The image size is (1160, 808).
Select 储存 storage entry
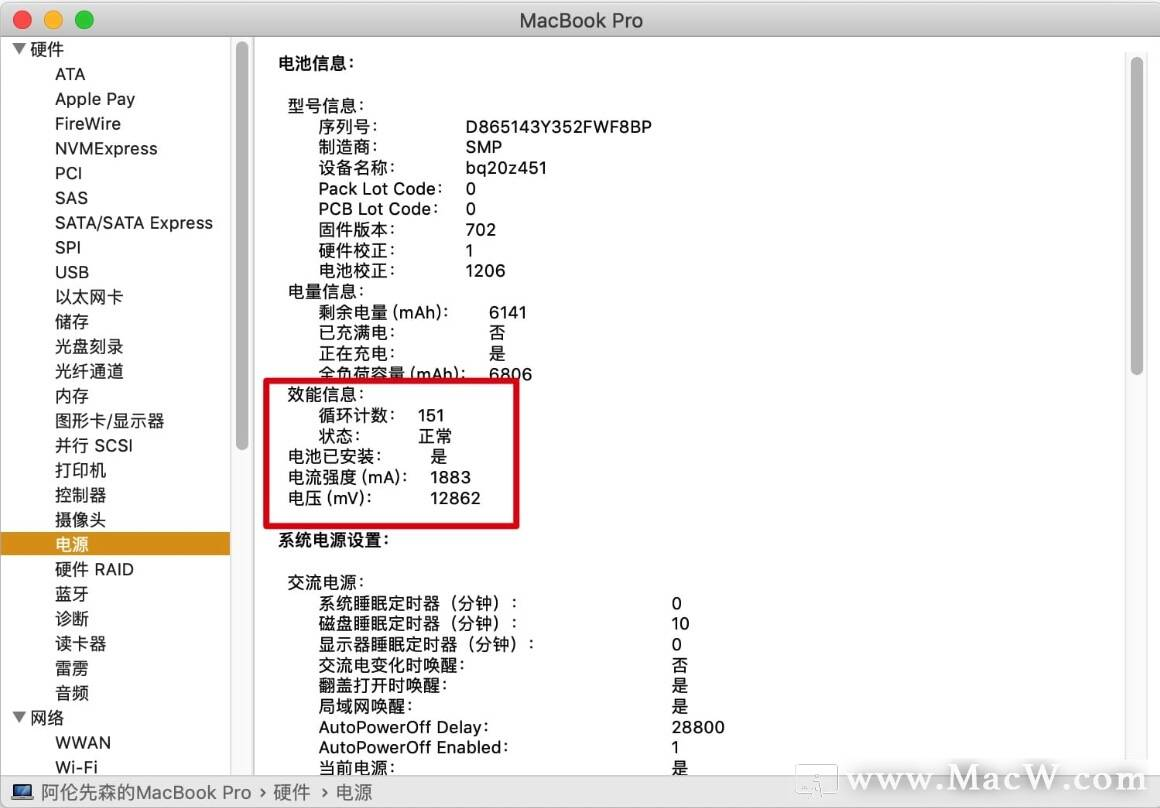(72, 322)
